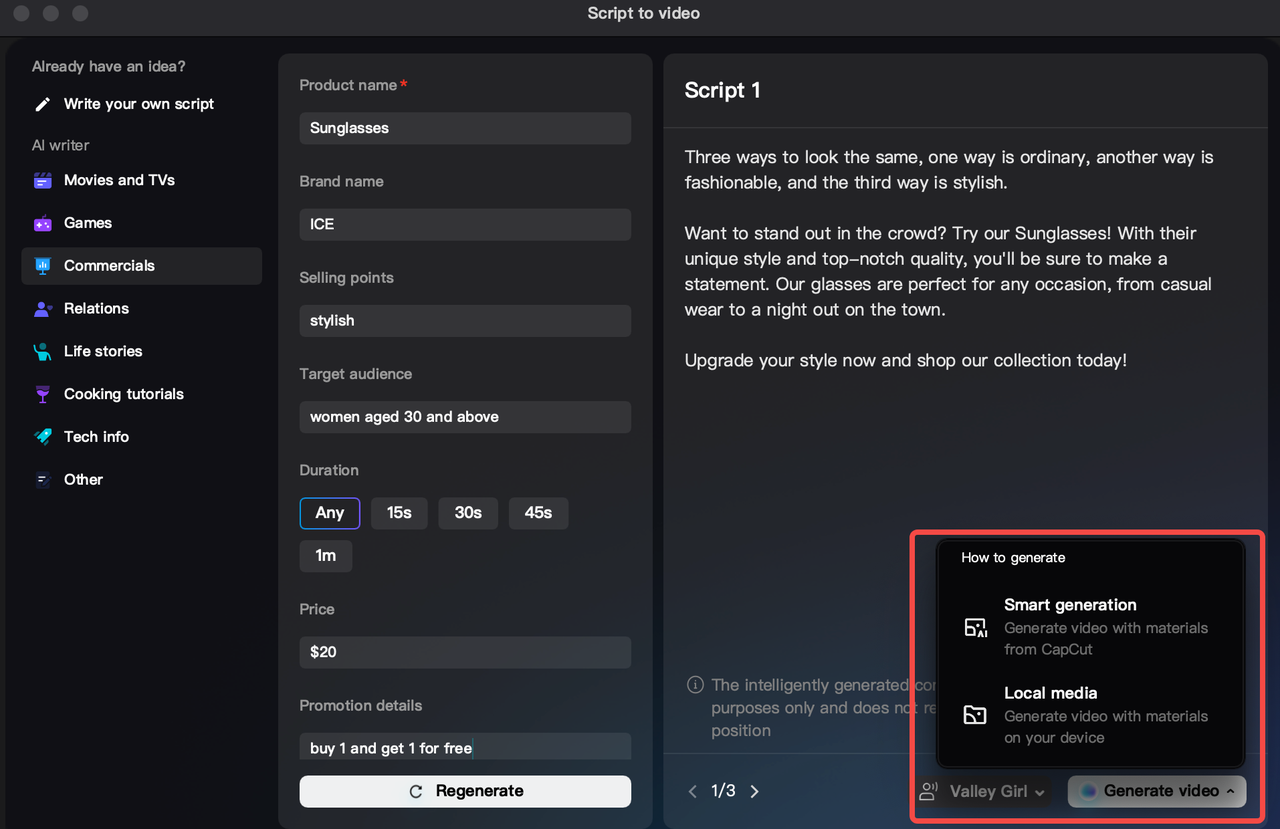Click the info icon near the disclaimer text
1280x829 pixels.
click(x=695, y=684)
